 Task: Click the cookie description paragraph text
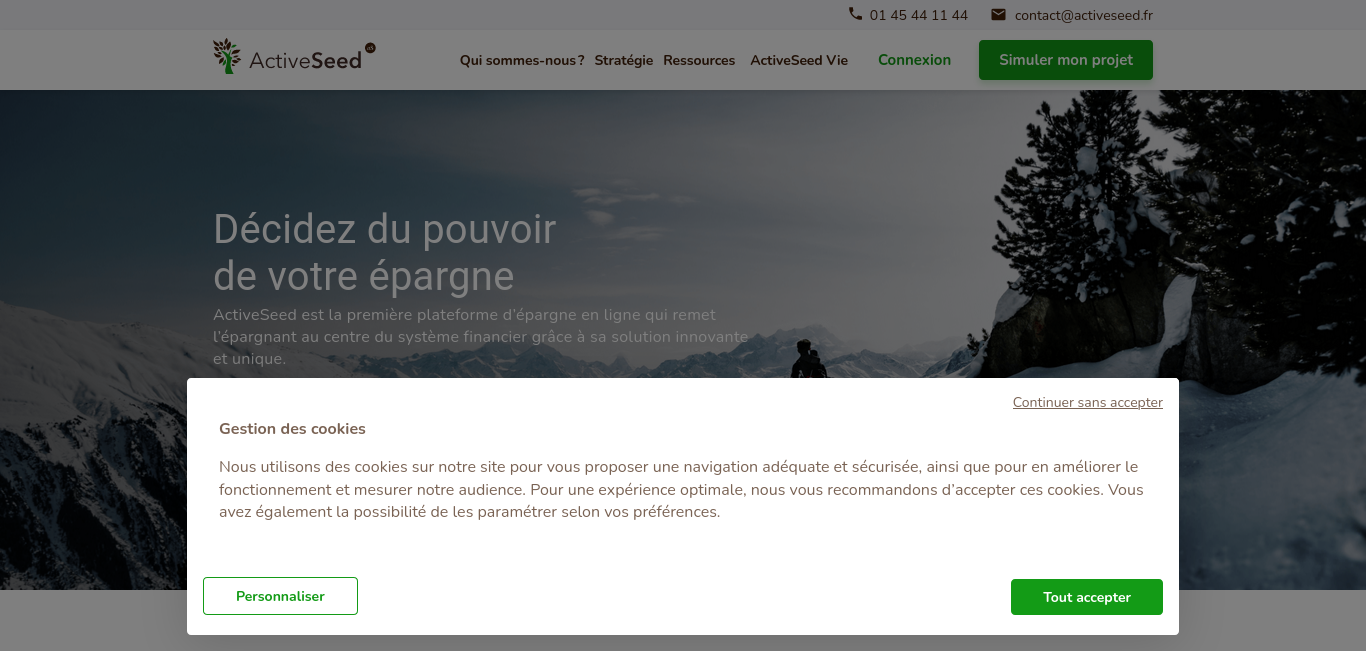681,489
